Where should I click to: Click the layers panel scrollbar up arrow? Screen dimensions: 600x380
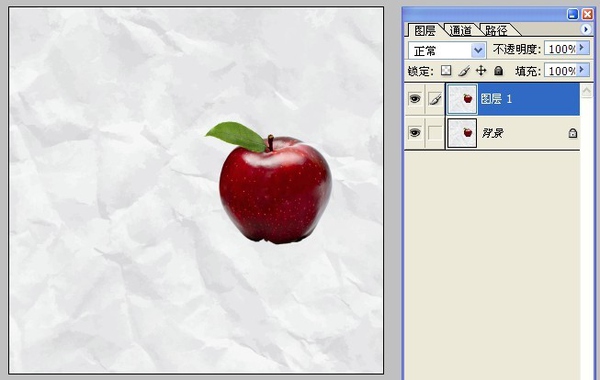(586, 91)
